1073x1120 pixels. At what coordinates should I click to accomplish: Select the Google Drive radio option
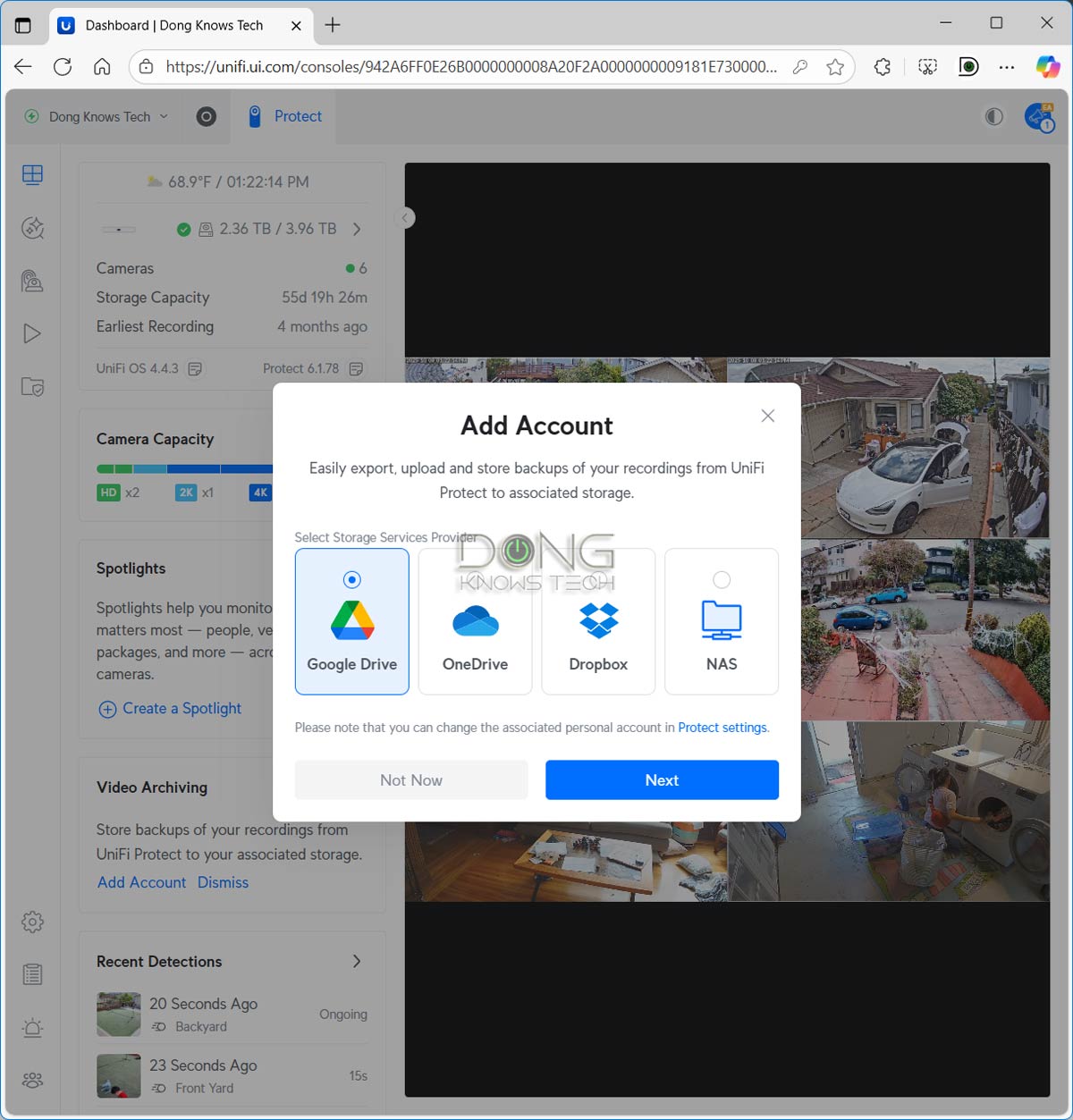[352, 580]
